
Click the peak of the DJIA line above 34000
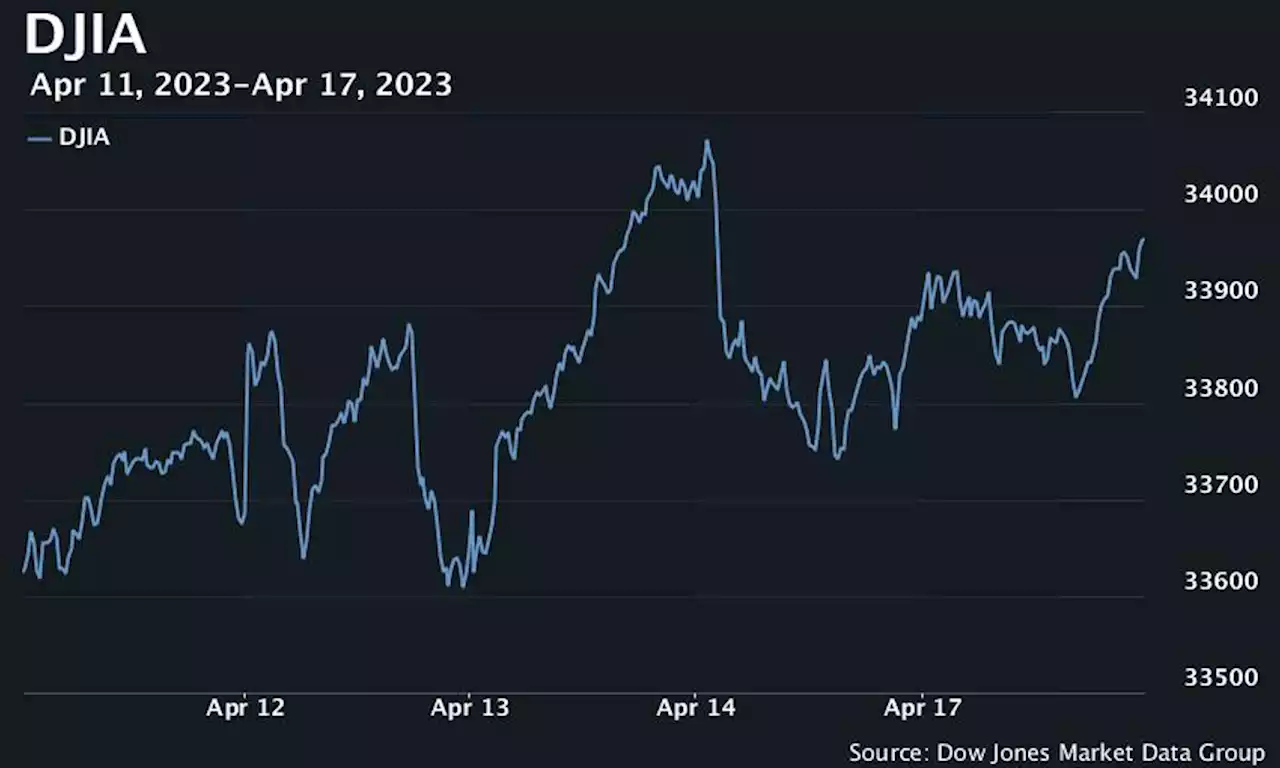click(x=707, y=142)
